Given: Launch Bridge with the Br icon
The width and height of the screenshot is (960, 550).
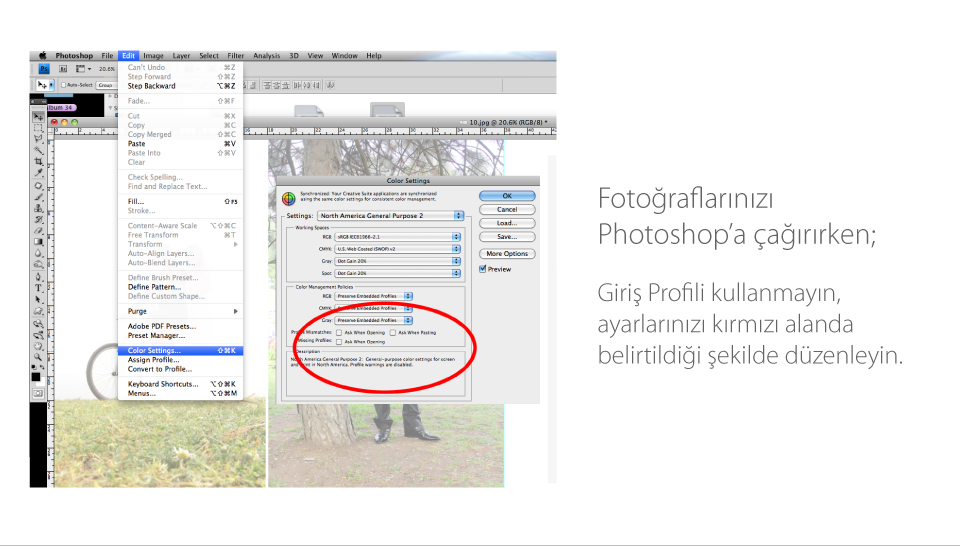Looking at the screenshot, I should point(62,69).
